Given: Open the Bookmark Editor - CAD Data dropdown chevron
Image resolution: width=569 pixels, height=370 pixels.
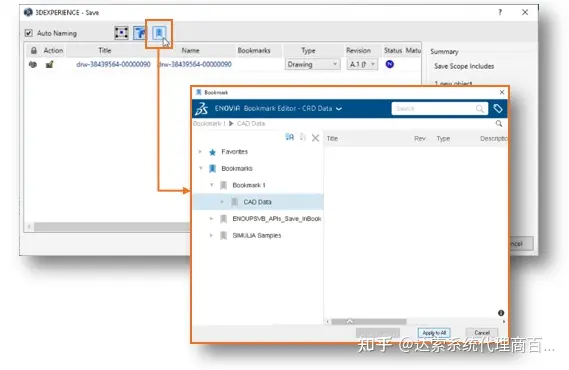Looking at the screenshot, I should click(339, 108).
